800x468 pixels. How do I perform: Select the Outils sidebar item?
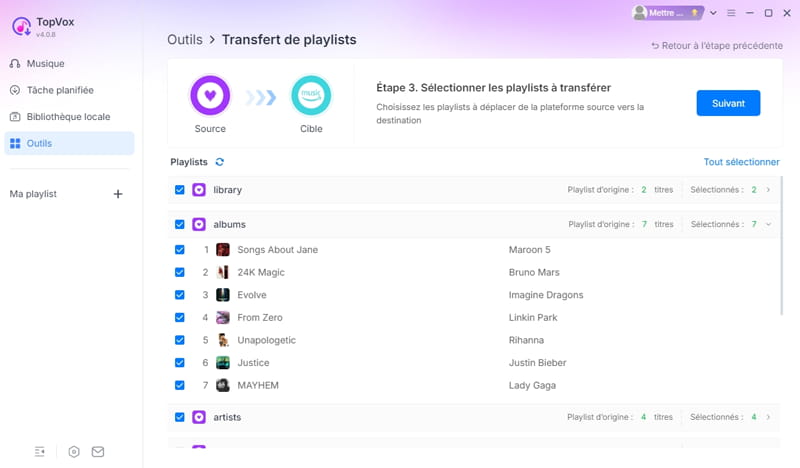(x=69, y=143)
